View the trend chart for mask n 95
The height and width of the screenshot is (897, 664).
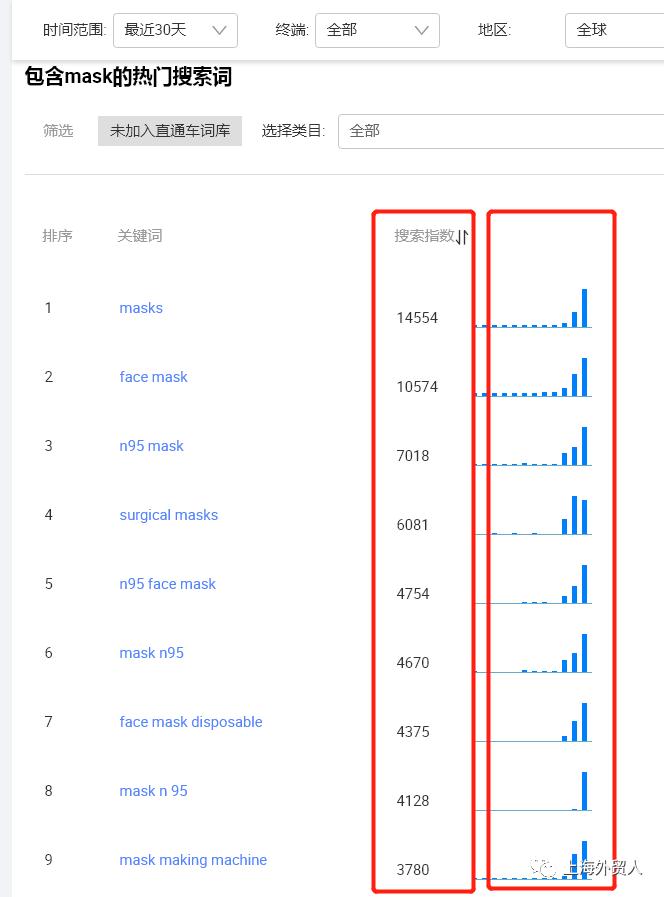tap(533, 791)
